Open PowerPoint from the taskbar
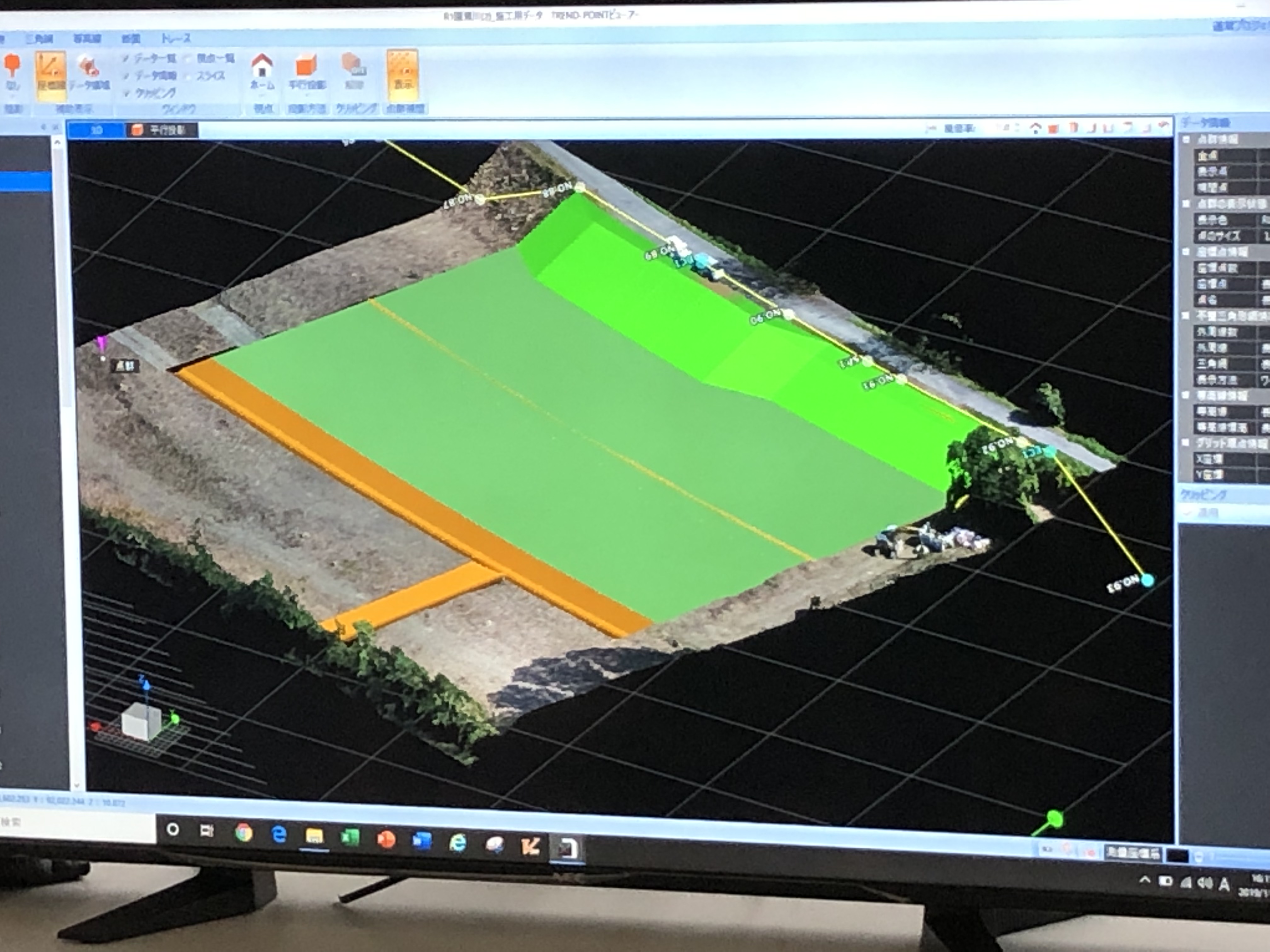This screenshot has width=1270, height=952. click(386, 840)
